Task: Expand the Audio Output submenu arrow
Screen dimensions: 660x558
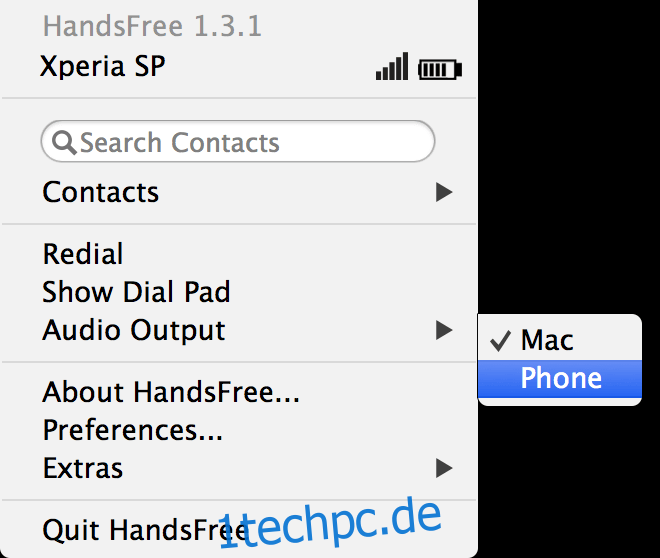Action: (x=444, y=330)
